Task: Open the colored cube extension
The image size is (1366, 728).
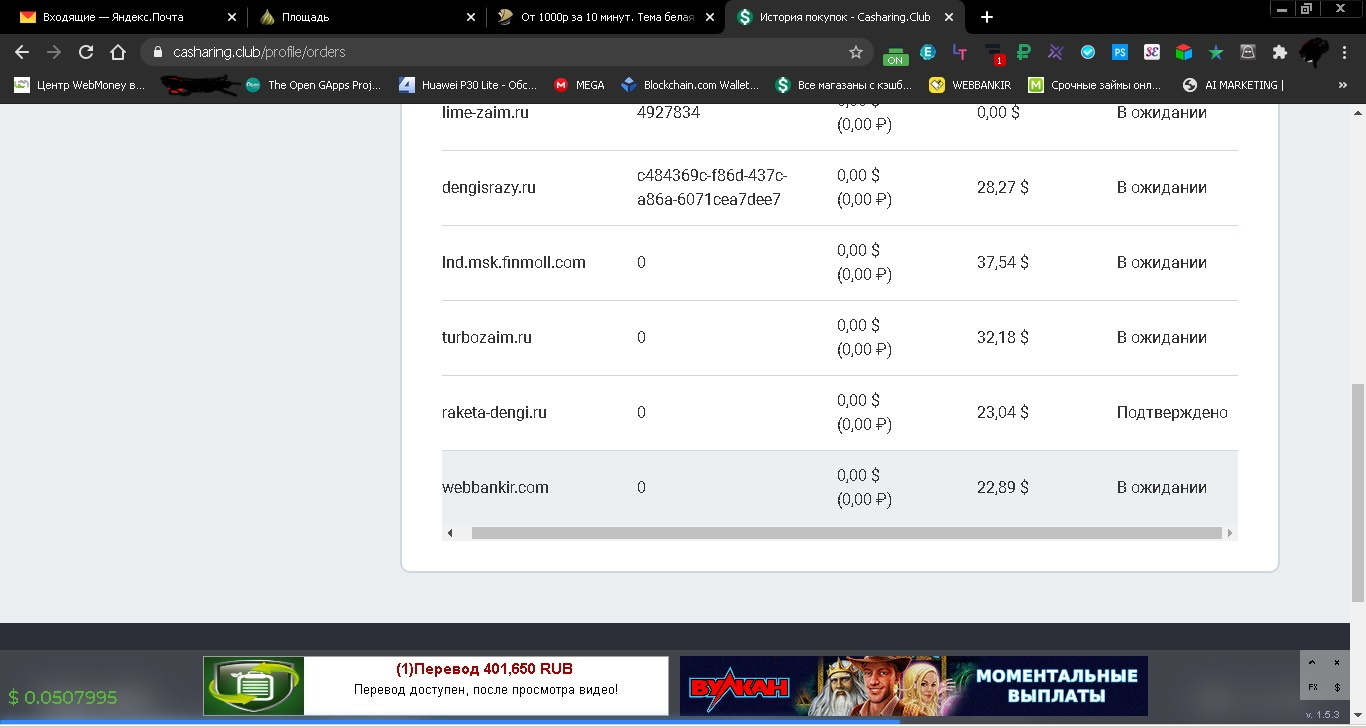Action: pyautogui.click(x=1184, y=52)
